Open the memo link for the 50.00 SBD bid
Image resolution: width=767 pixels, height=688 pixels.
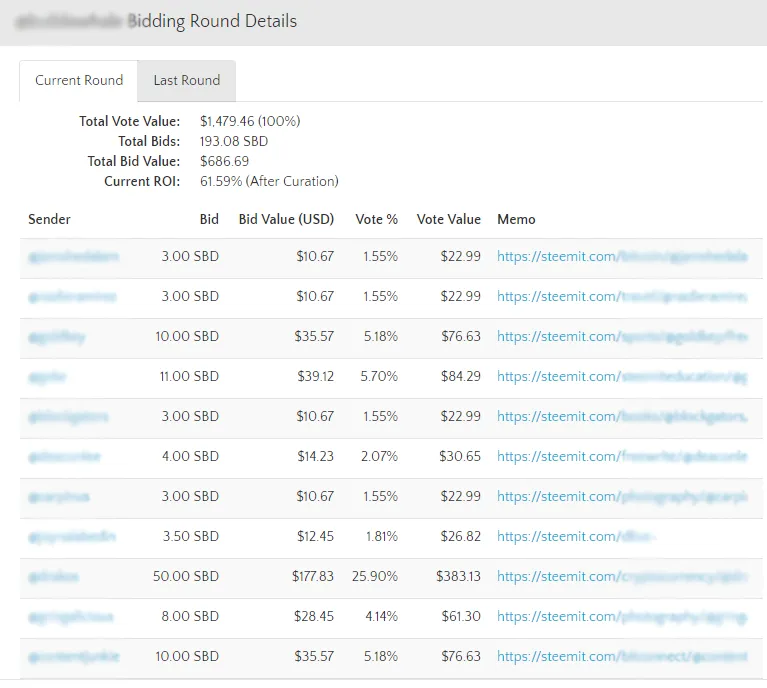click(622, 576)
